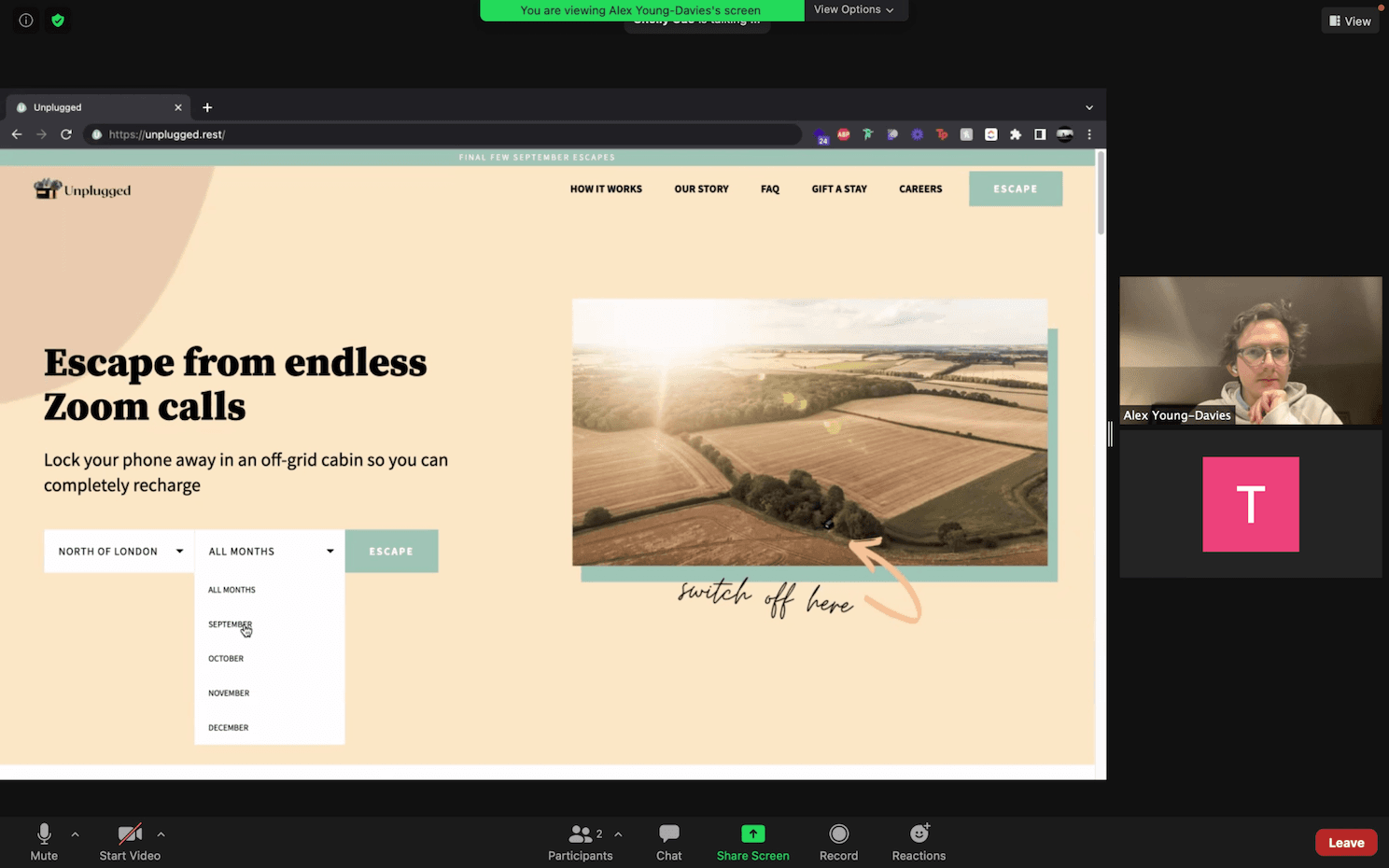The image size is (1389, 868).
Task: Pick the All Months option in the list
Action: [x=231, y=590]
